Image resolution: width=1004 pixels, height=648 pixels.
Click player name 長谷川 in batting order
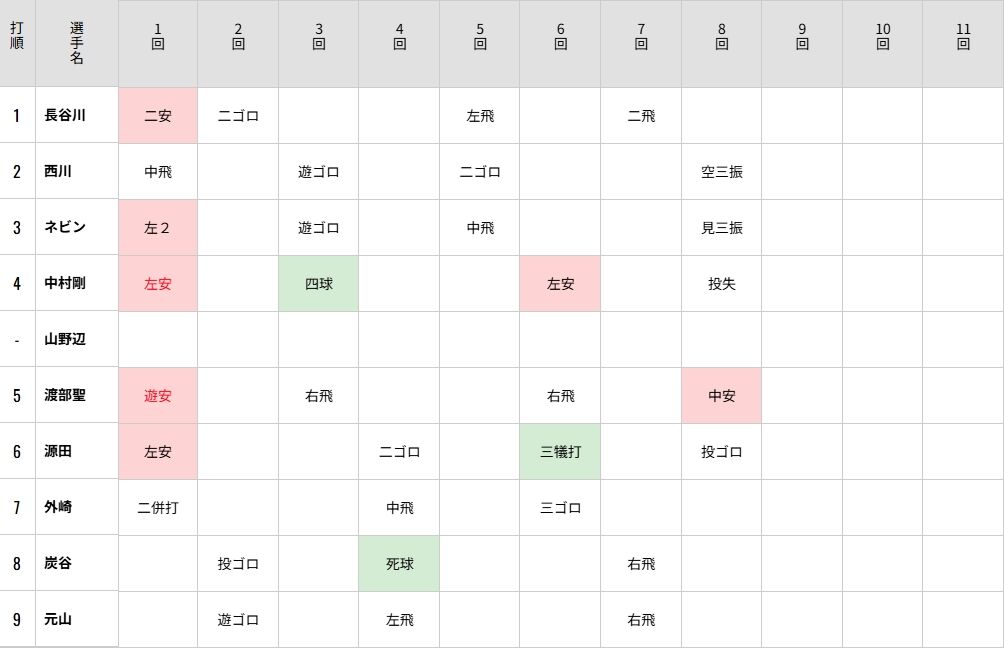coord(65,115)
